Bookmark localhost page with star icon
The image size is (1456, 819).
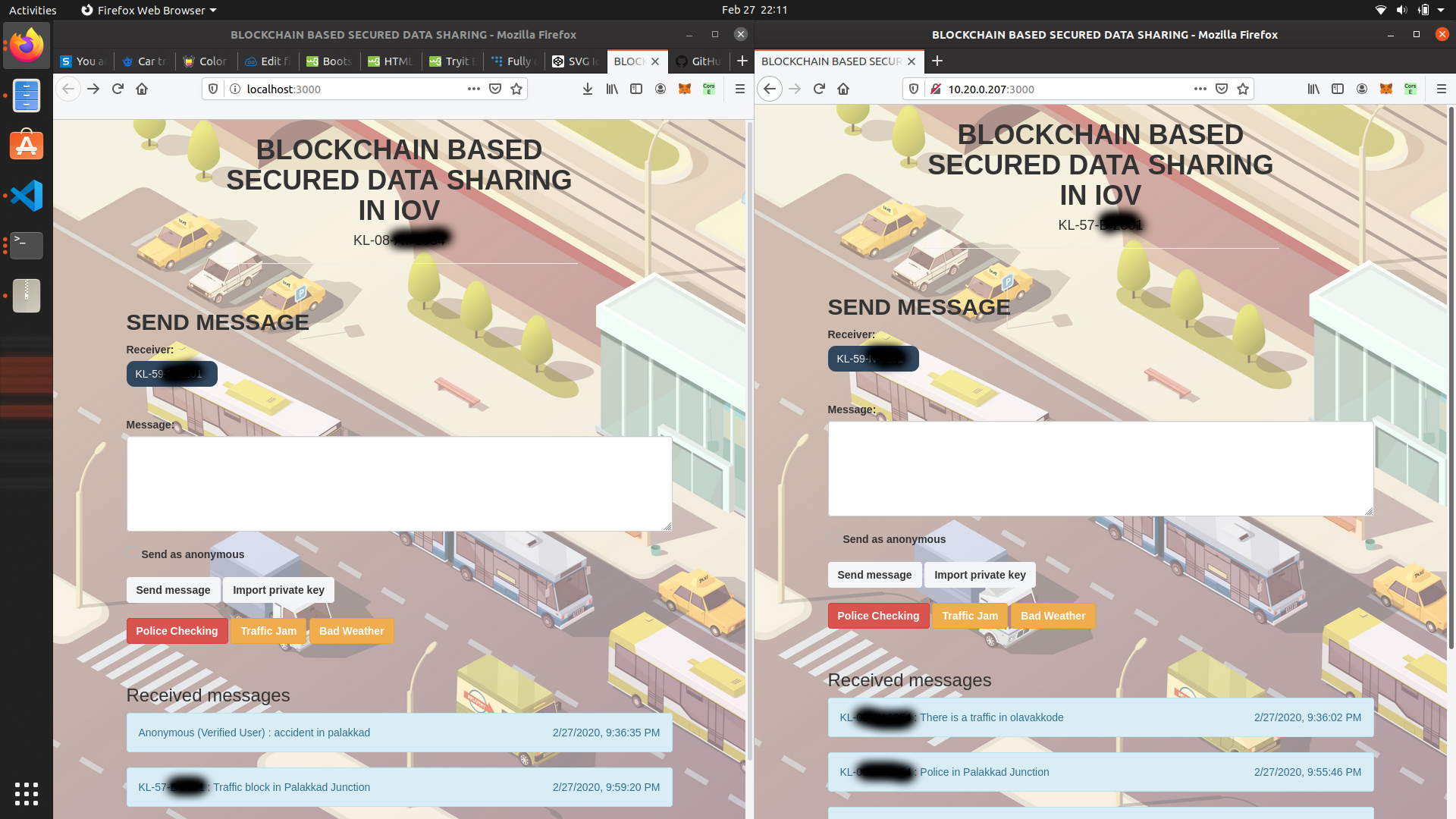516,89
